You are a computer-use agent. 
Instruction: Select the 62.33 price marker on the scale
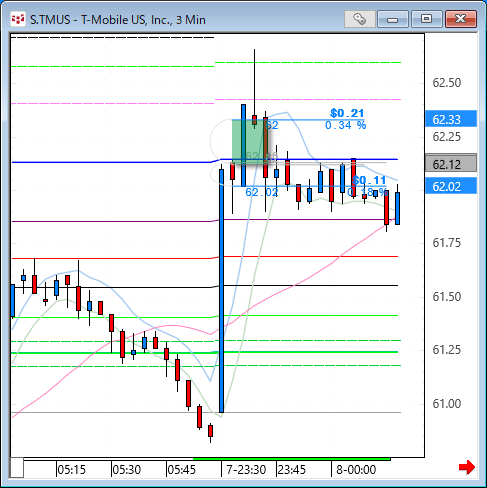451,119
